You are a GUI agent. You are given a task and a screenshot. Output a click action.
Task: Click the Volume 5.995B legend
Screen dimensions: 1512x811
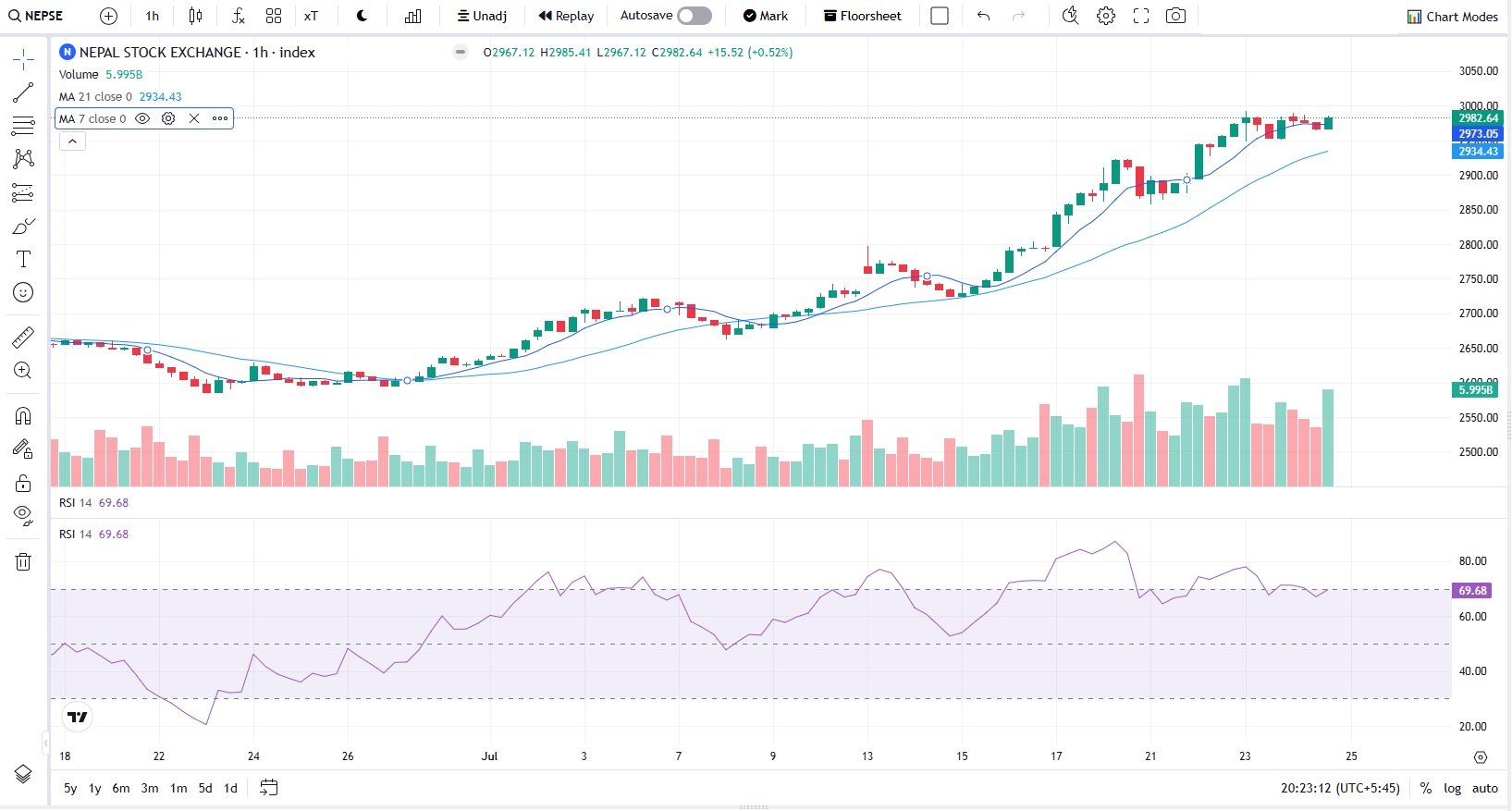tap(101, 74)
